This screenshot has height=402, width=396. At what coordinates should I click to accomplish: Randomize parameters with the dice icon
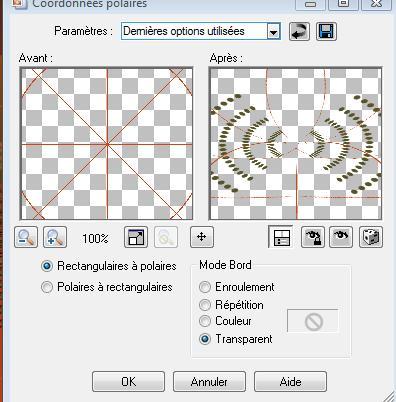tap(371, 237)
